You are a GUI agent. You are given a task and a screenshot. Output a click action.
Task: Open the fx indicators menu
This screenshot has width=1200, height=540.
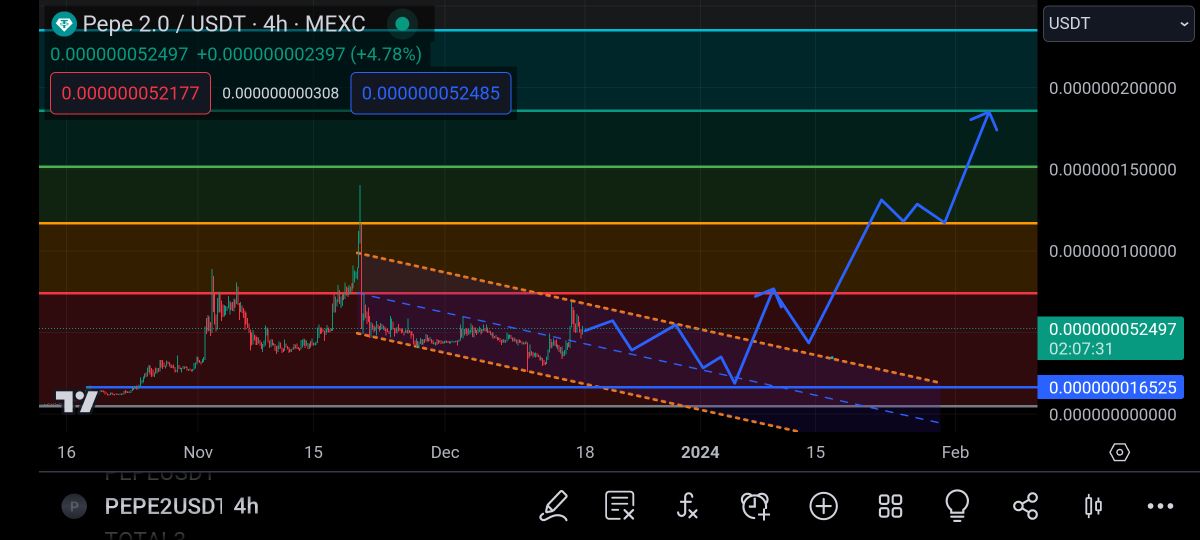click(687, 506)
